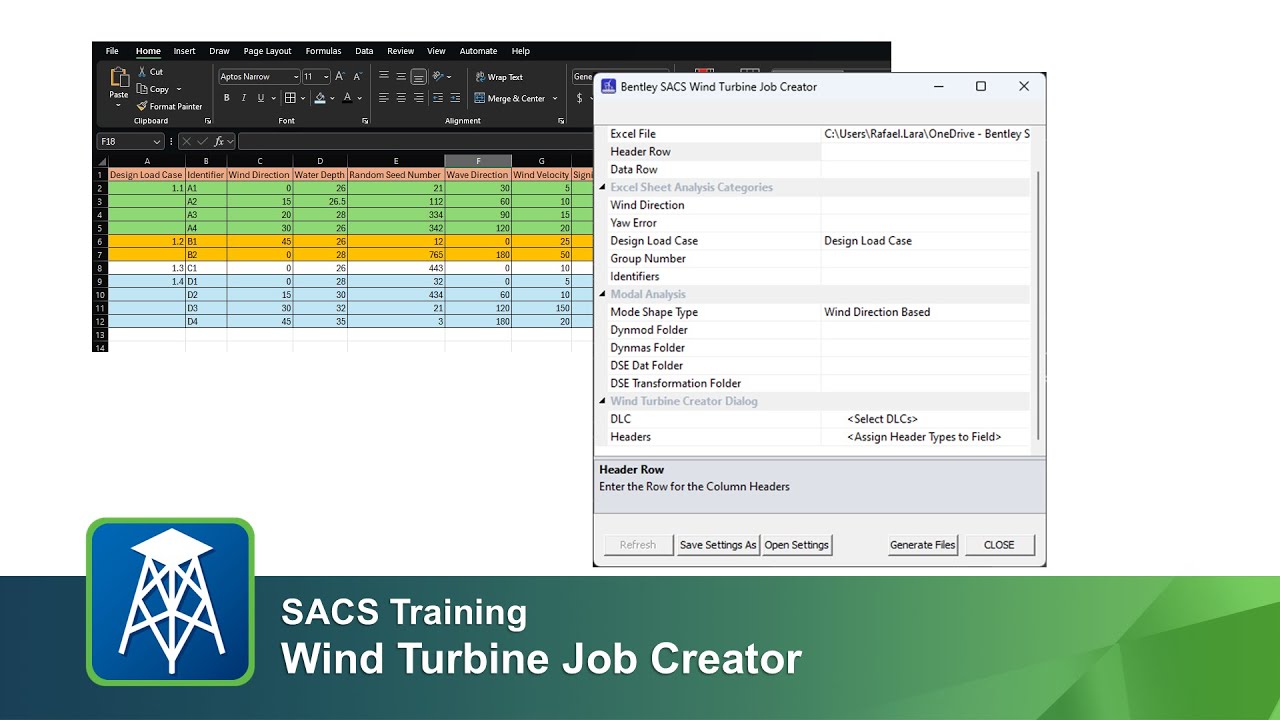Open the Merge & Center dropdown arrow
1280x720 pixels.
pos(555,98)
